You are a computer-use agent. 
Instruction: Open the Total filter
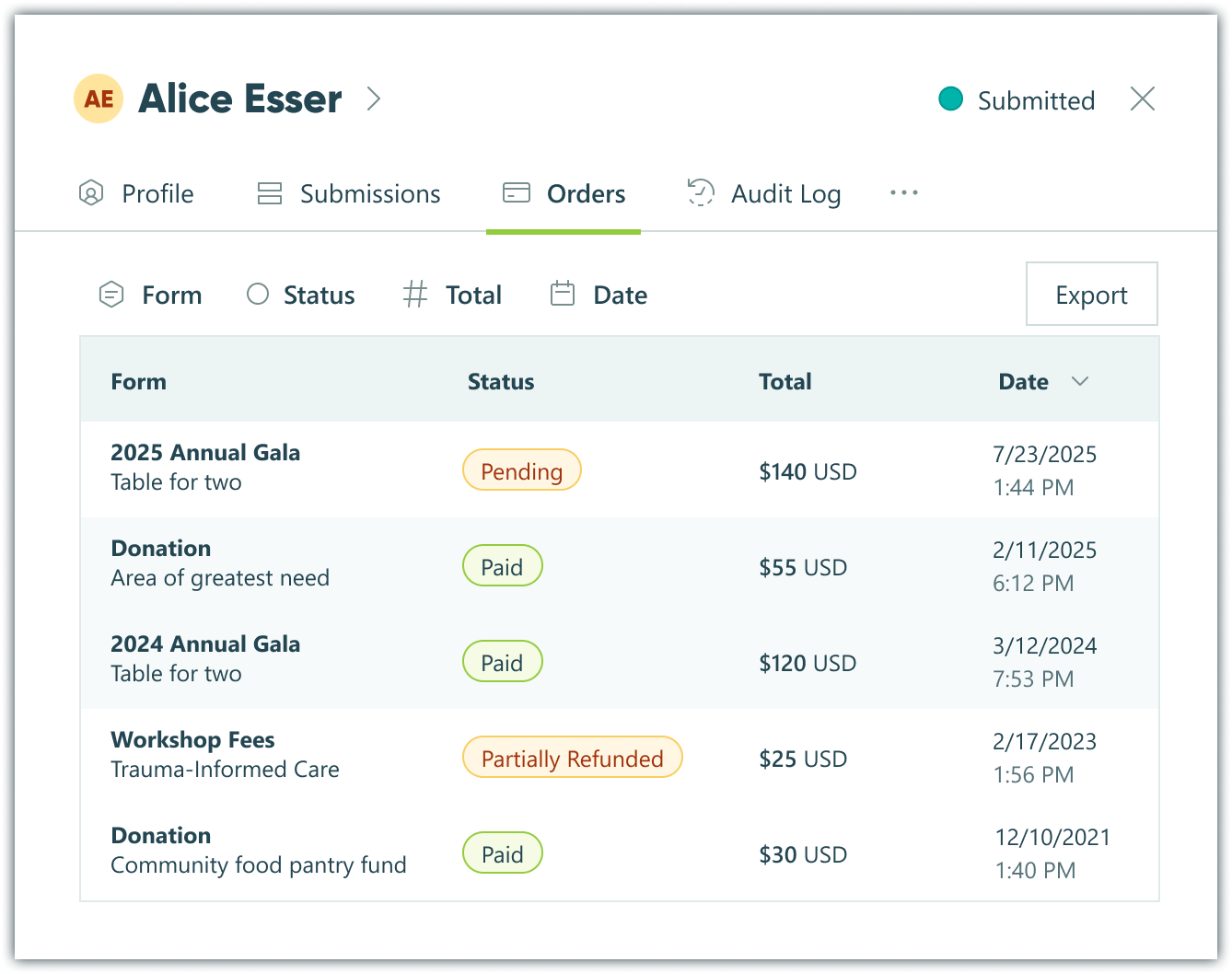click(452, 295)
